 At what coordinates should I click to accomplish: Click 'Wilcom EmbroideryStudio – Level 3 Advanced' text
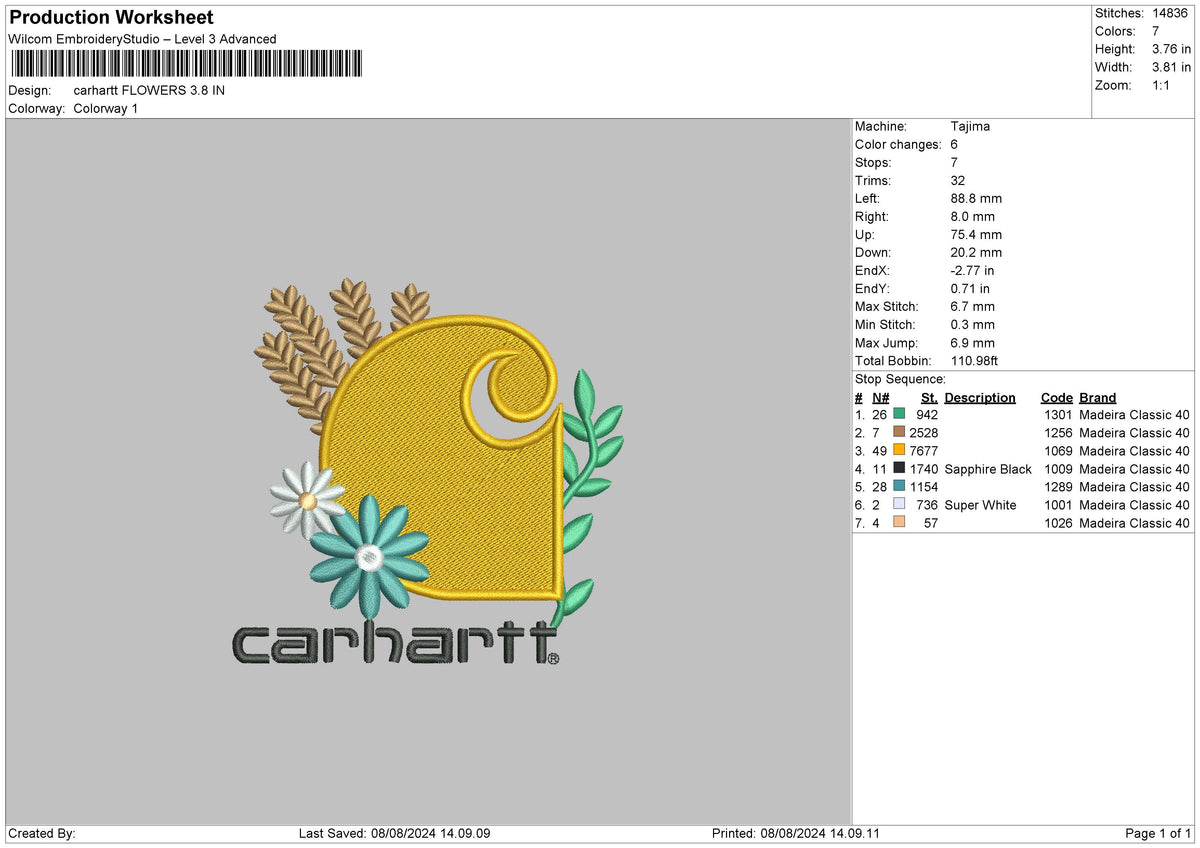(x=142, y=39)
